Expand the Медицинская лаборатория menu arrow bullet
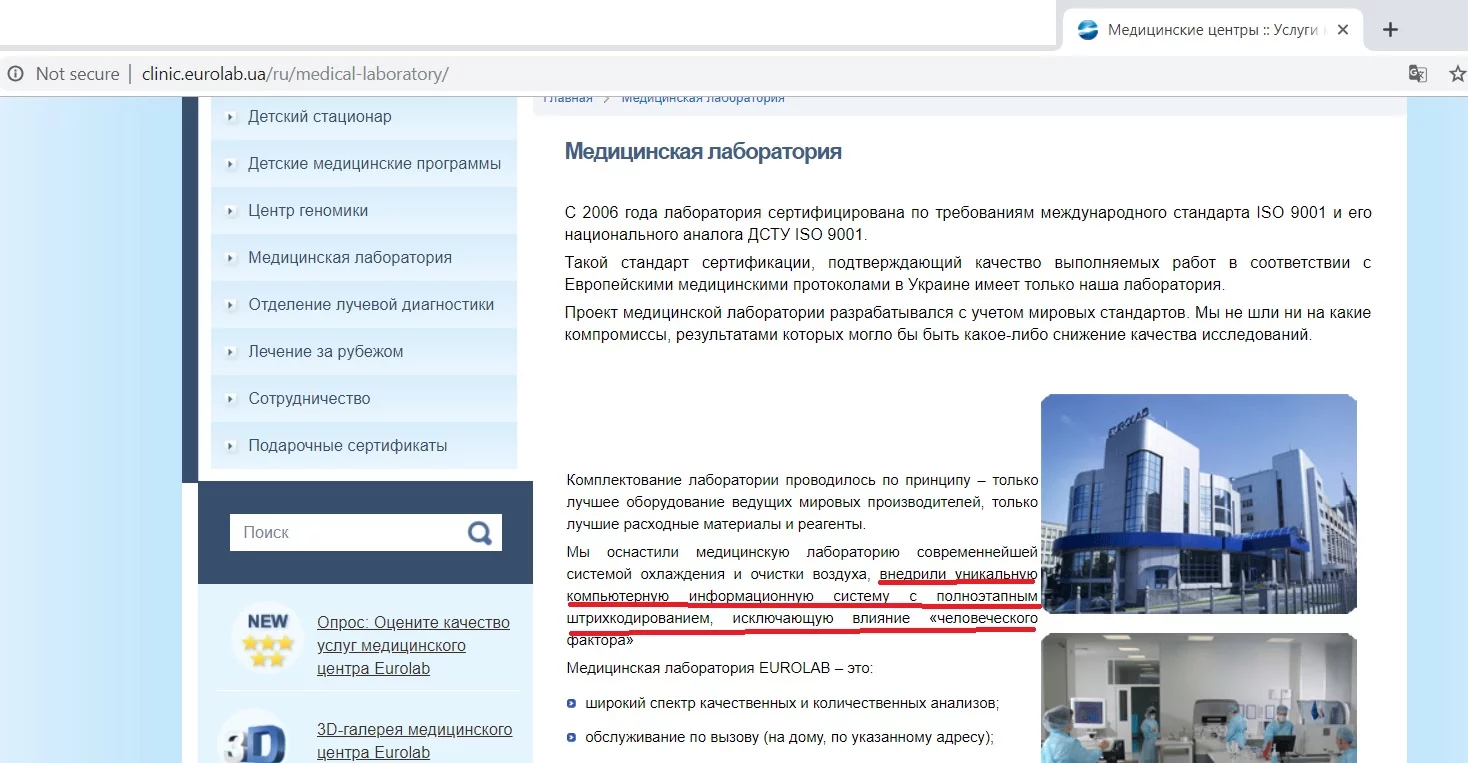The image size is (1468, 763). pyautogui.click(x=231, y=258)
